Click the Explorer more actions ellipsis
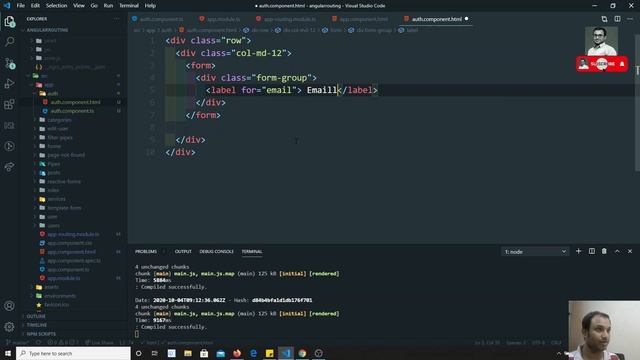640x360 pixels. tap(117, 19)
